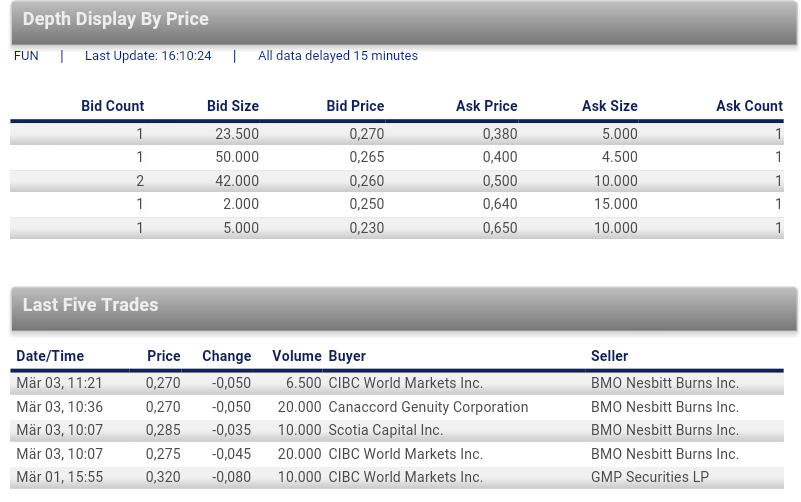The image size is (801, 502).
Task: Click the Depth Display By Price header
Action: click(x=116, y=20)
